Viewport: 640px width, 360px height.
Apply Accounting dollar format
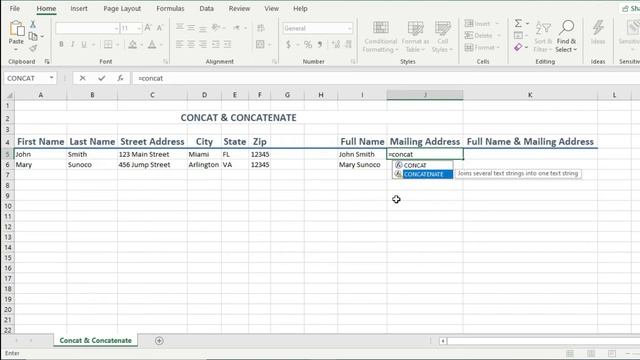tap(289, 44)
